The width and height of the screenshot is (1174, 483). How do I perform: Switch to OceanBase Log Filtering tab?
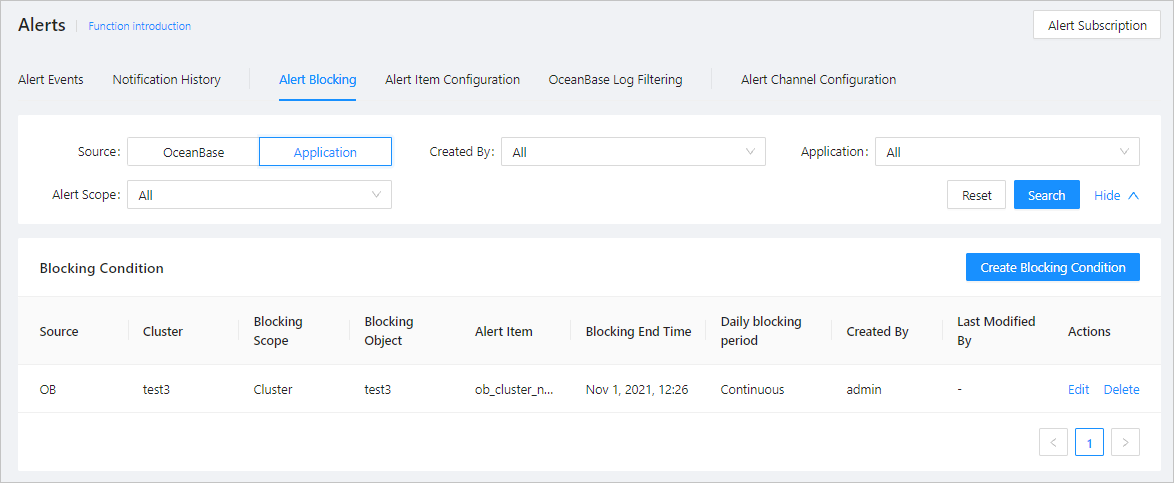pos(615,80)
